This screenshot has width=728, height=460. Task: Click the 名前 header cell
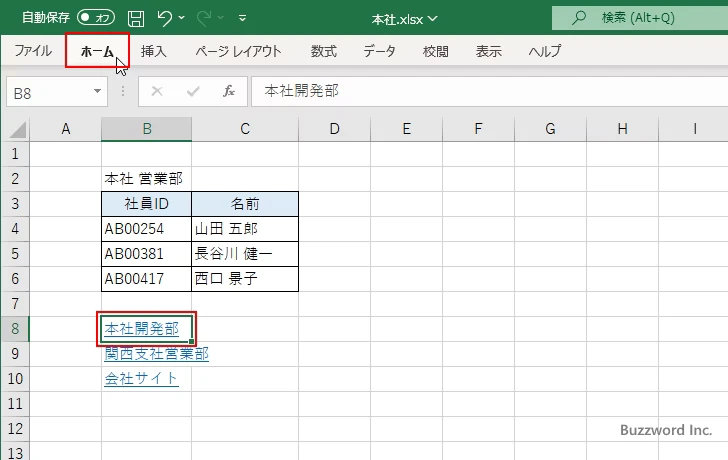(x=245, y=204)
